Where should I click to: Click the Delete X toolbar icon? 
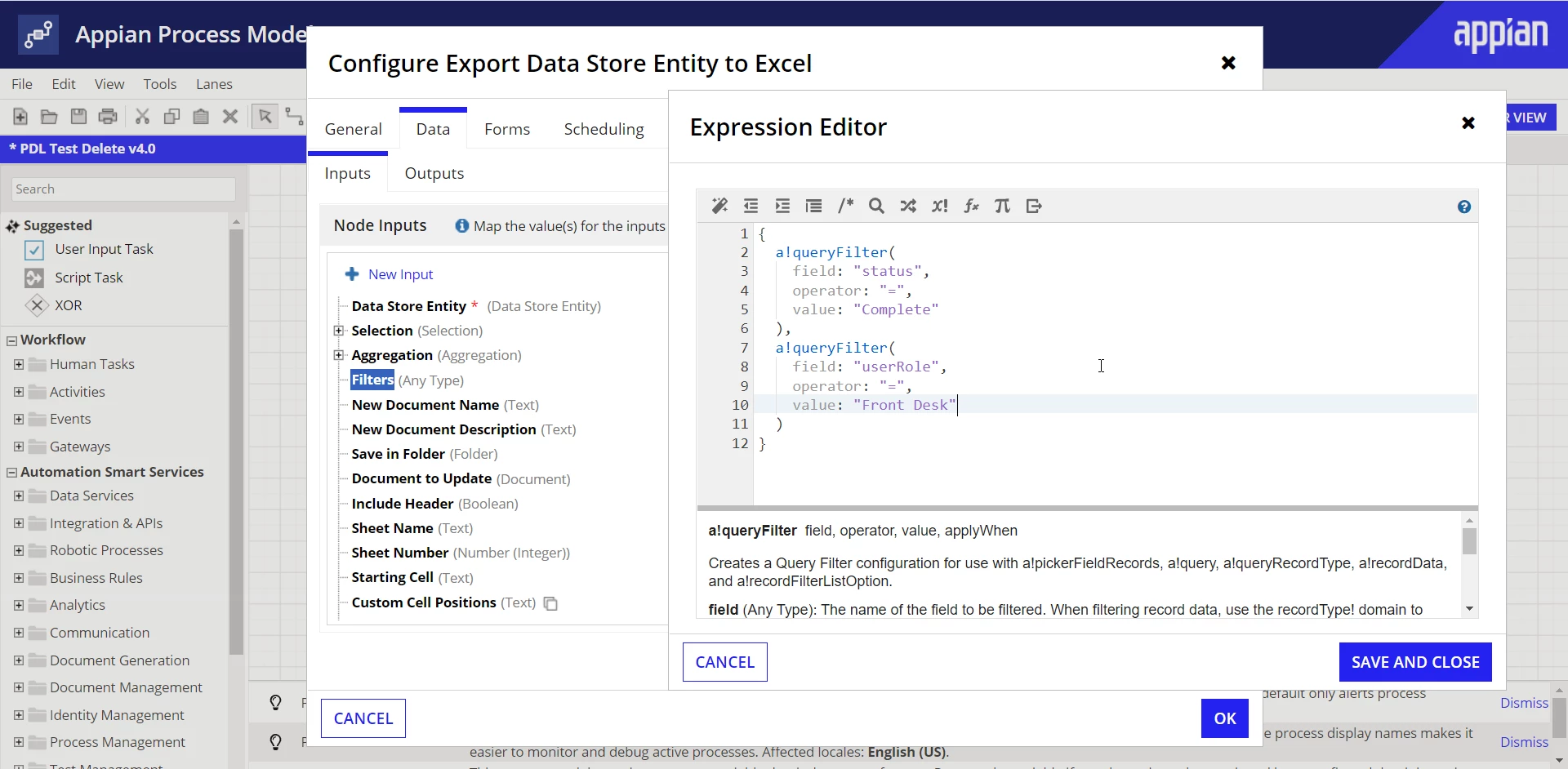coord(230,116)
